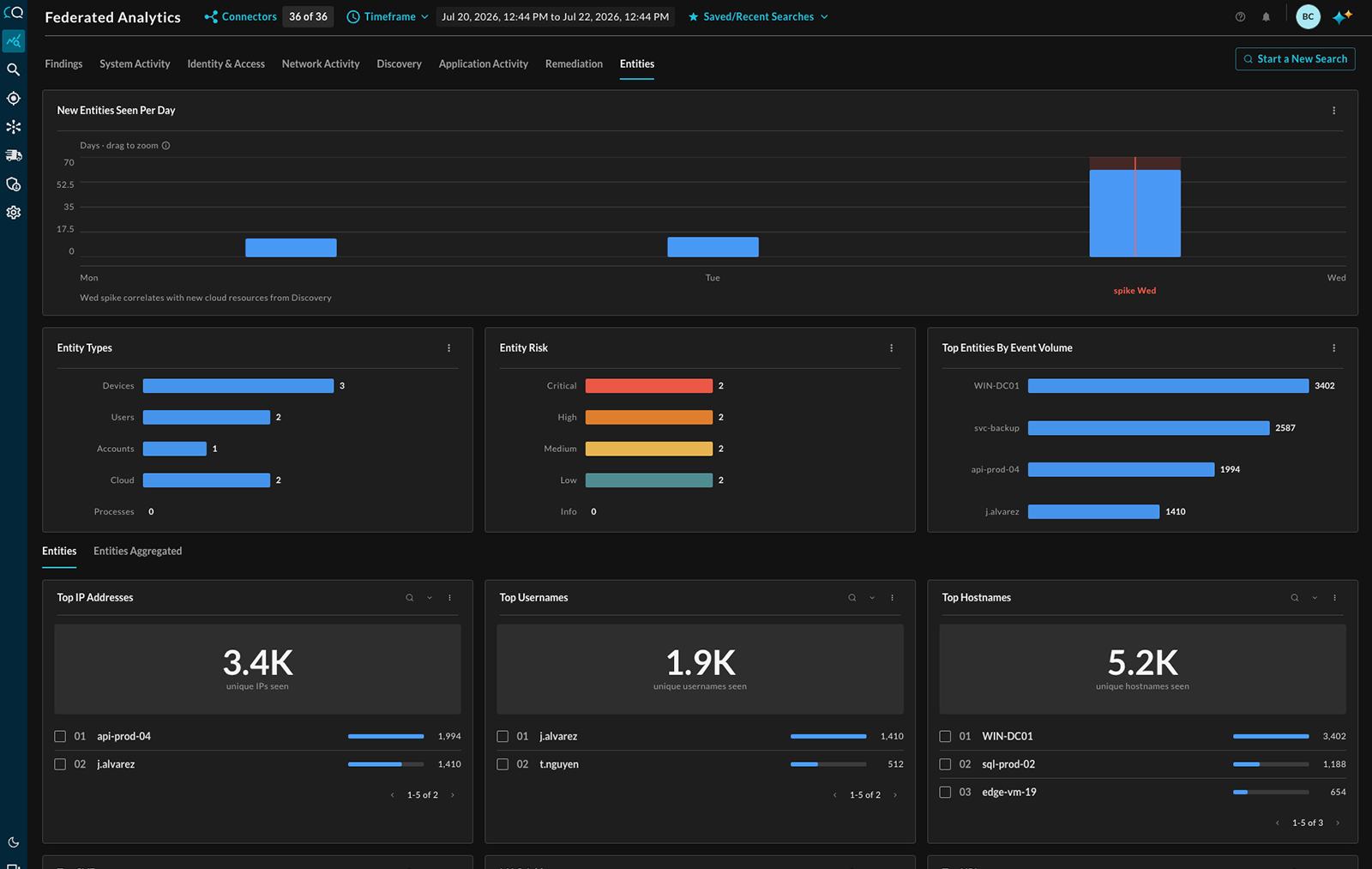Viewport: 1372px width, 869px height.
Task: Switch to the System Activity tab
Action: pos(135,64)
